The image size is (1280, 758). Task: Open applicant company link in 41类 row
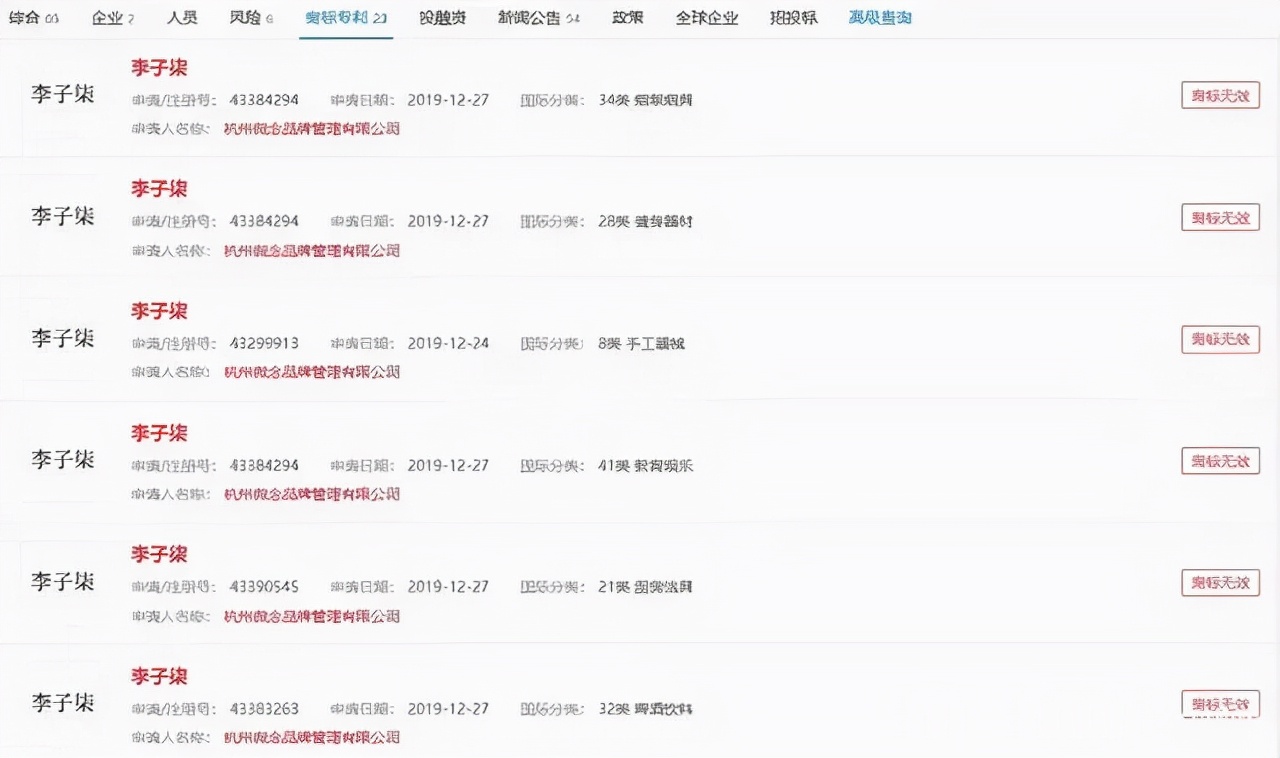pos(311,494)
